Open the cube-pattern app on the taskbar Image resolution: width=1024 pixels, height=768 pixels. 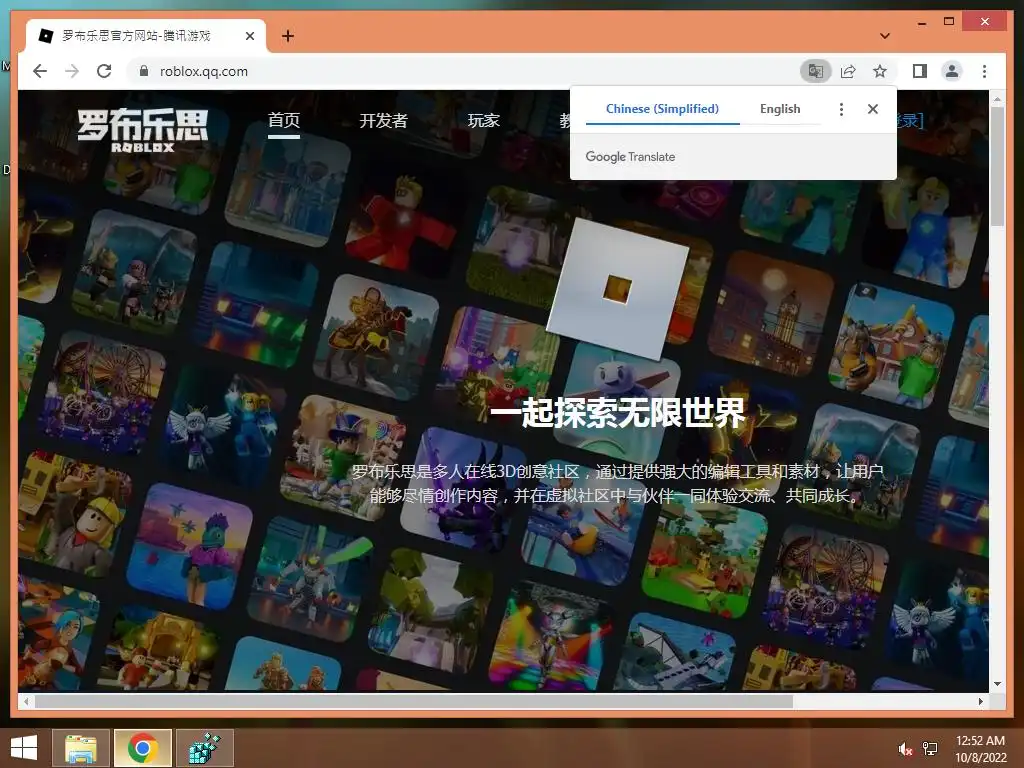(204, 748)
